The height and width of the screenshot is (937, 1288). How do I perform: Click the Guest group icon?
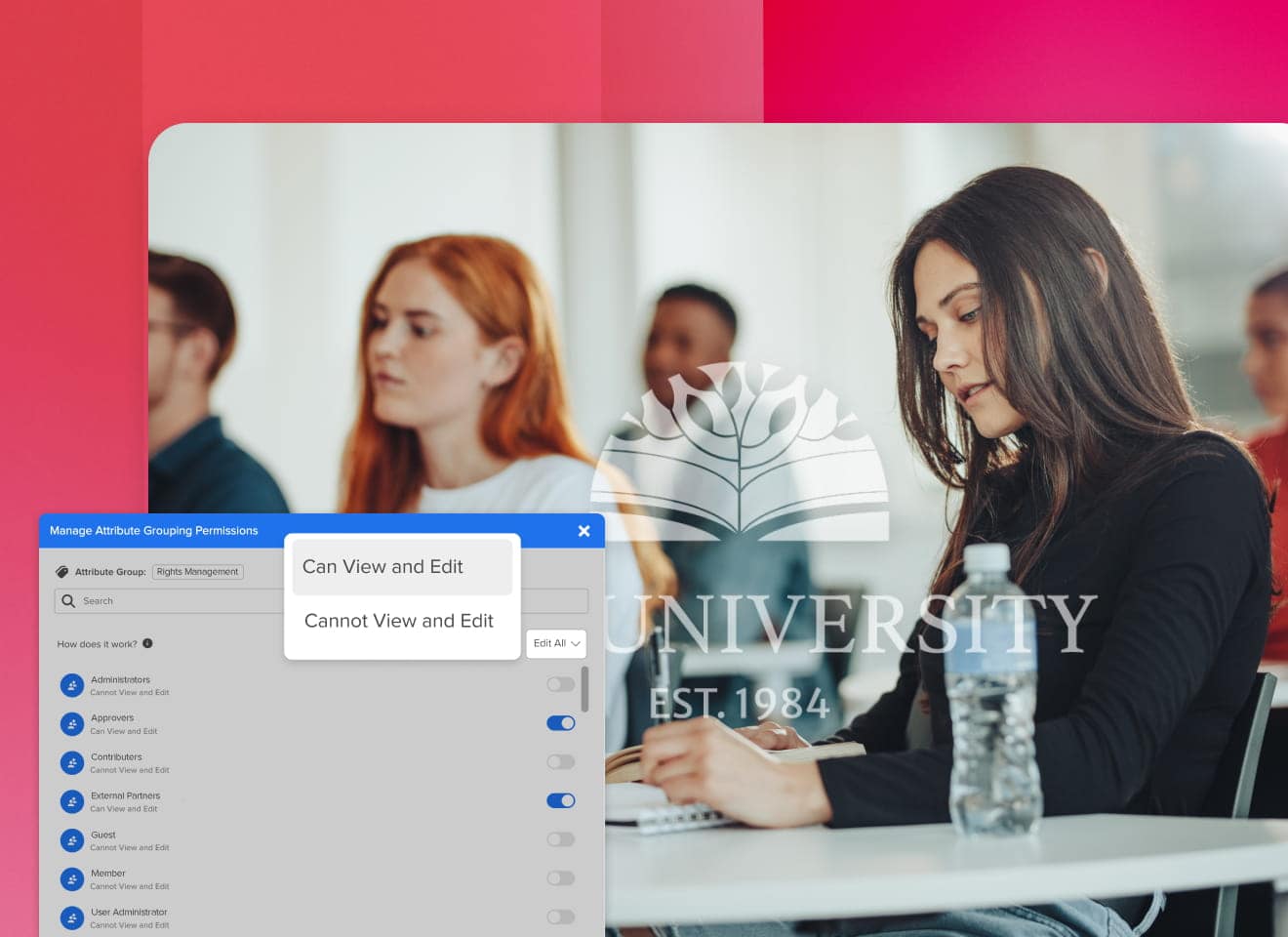coord(71,839)
